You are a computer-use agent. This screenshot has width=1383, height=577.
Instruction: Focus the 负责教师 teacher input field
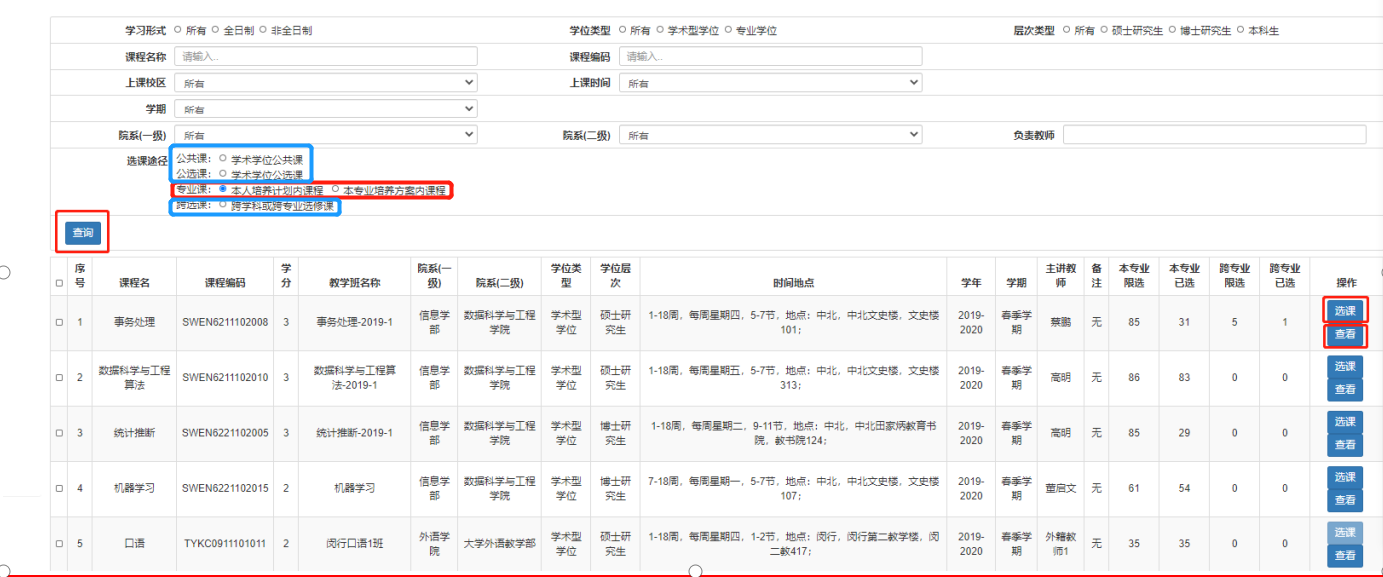point(1215,135)
